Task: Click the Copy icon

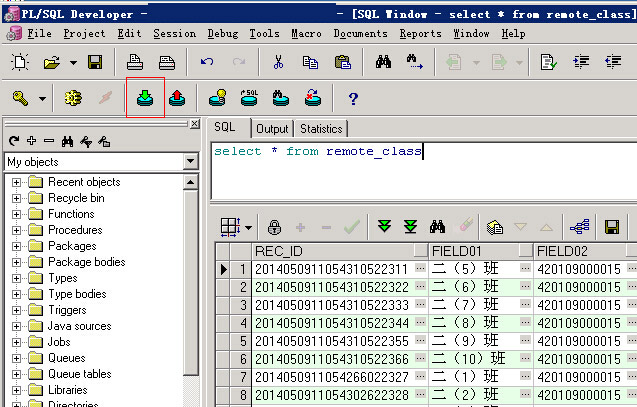Action: coord(310,62)
